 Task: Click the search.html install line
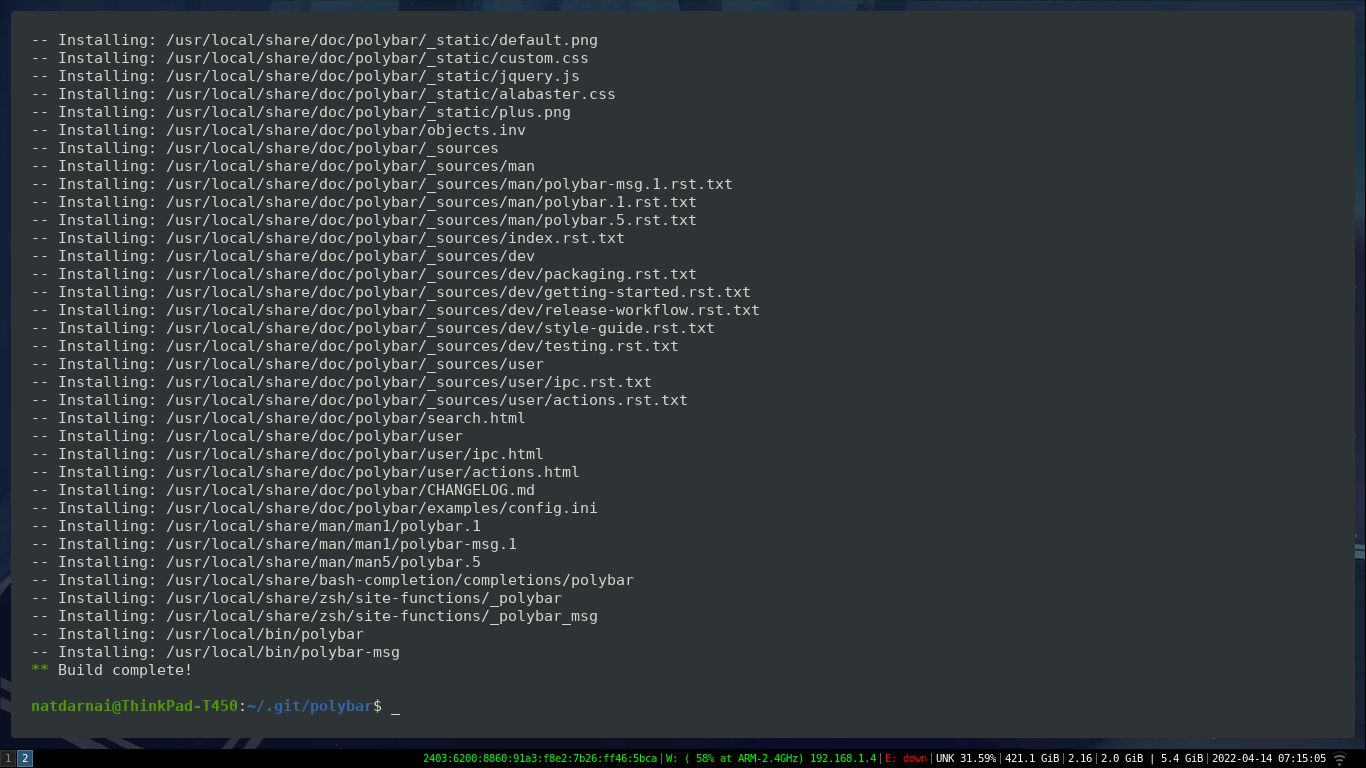pyautogui.click(x=278, y=418)
